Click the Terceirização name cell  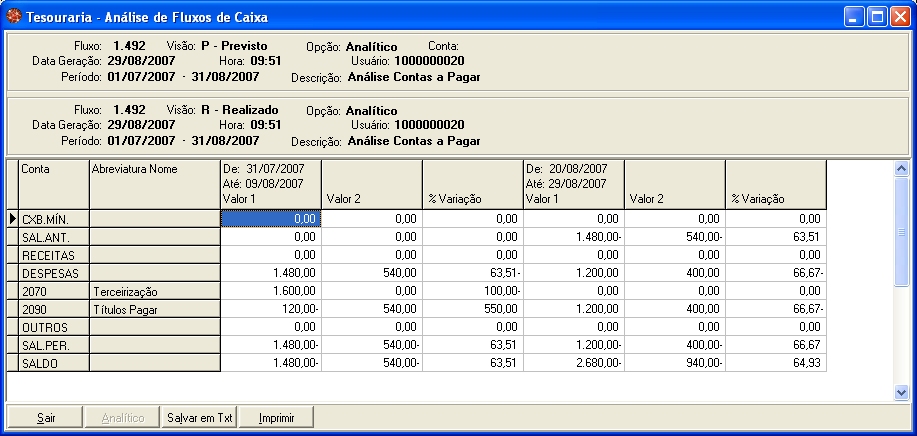click(155, 292)
